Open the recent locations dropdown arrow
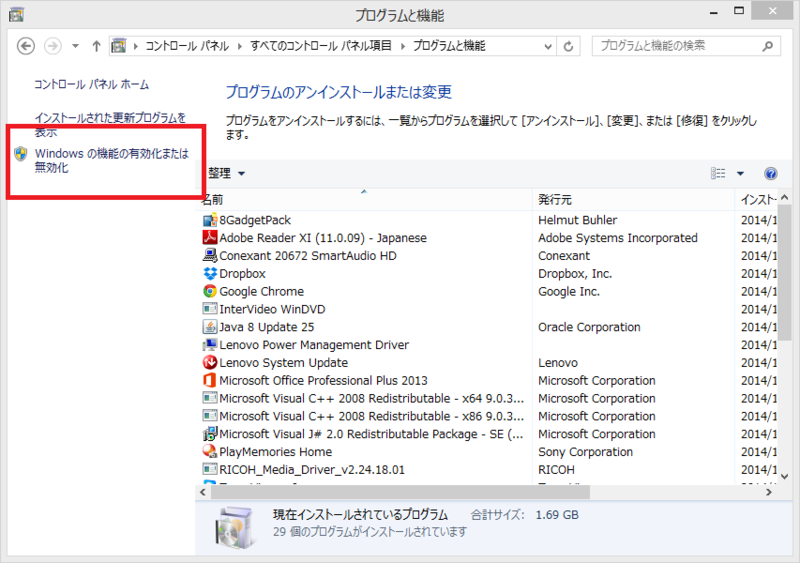This screenshot has height=563, width=800. (x=75, y=46)
